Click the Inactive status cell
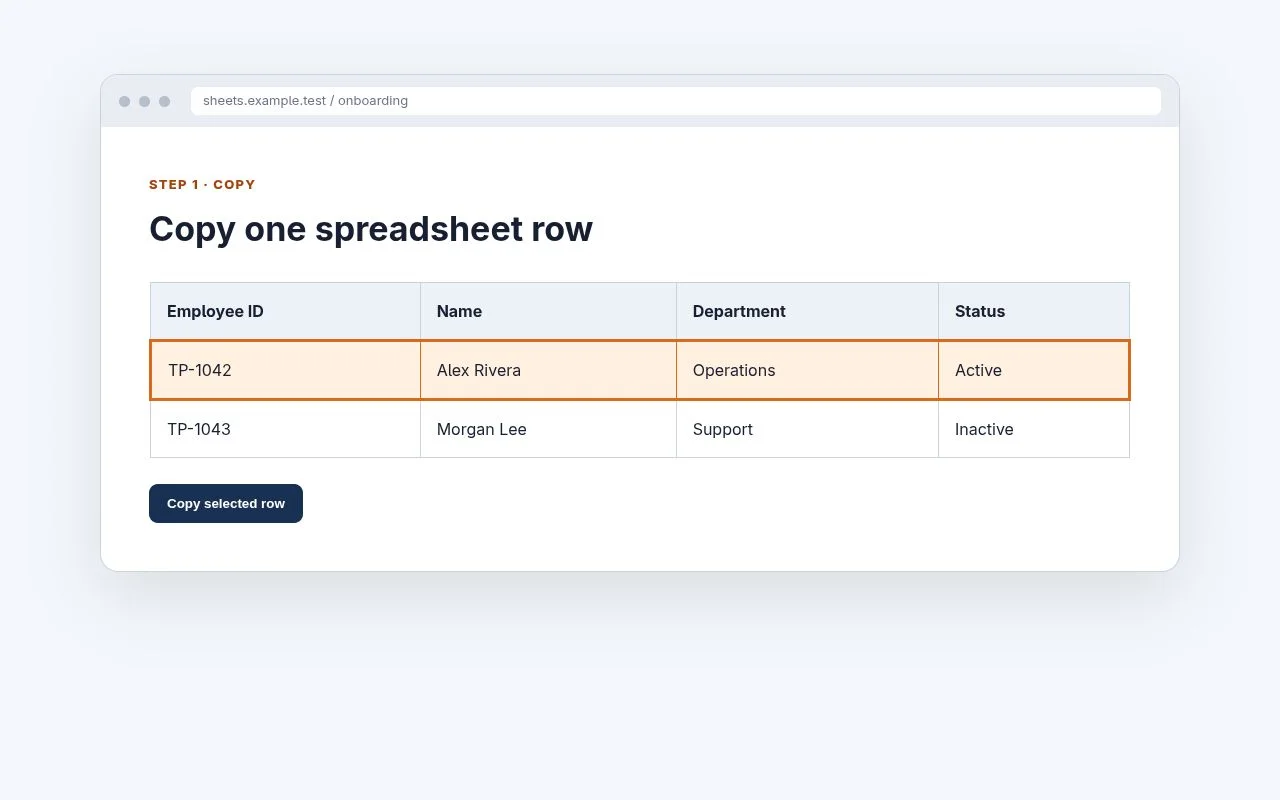Image resolution: width=1280 pixels, height=800 pixels. pos(1034,429)
